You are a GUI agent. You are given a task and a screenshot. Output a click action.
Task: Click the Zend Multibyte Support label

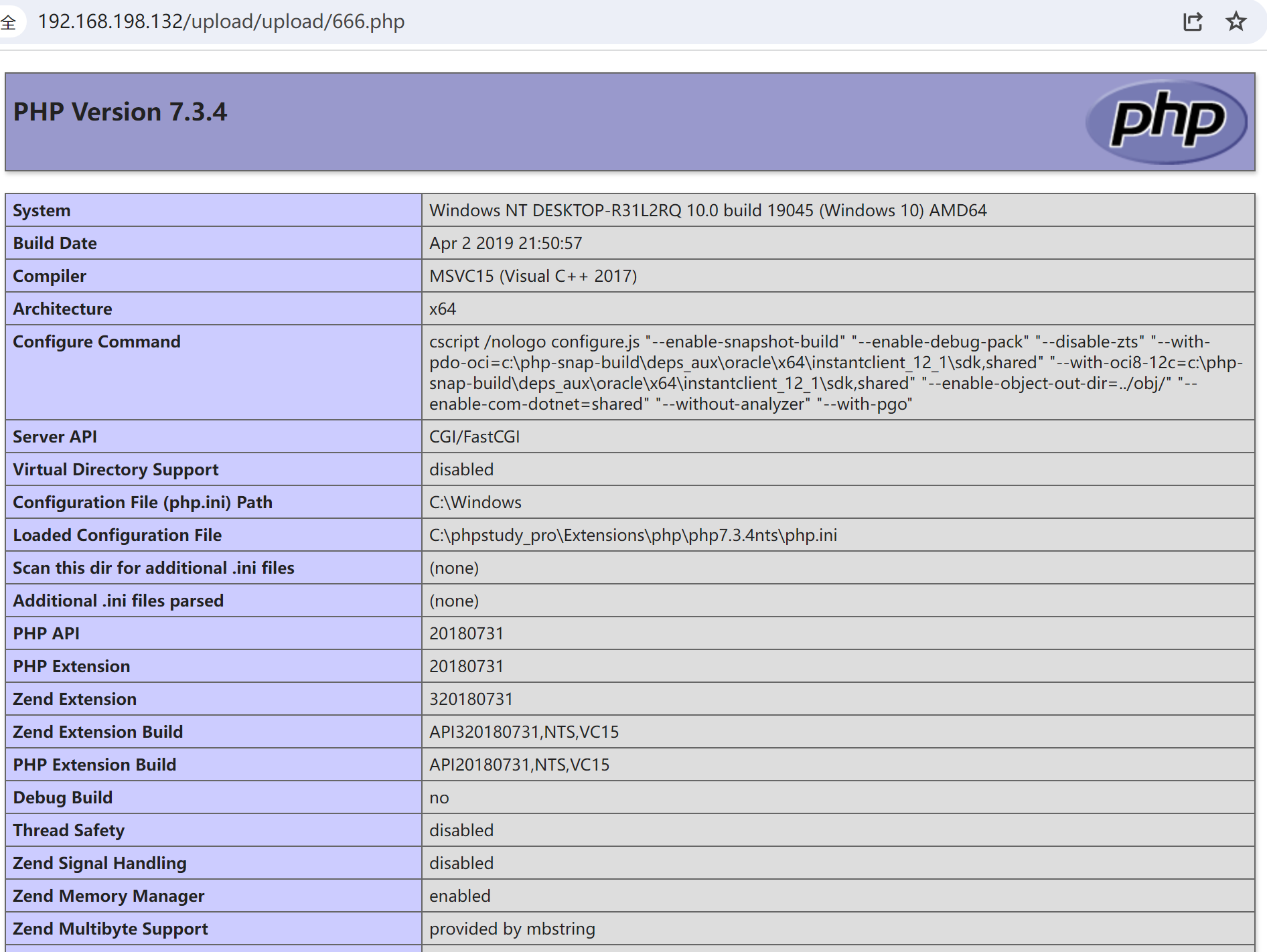(110, 929)
